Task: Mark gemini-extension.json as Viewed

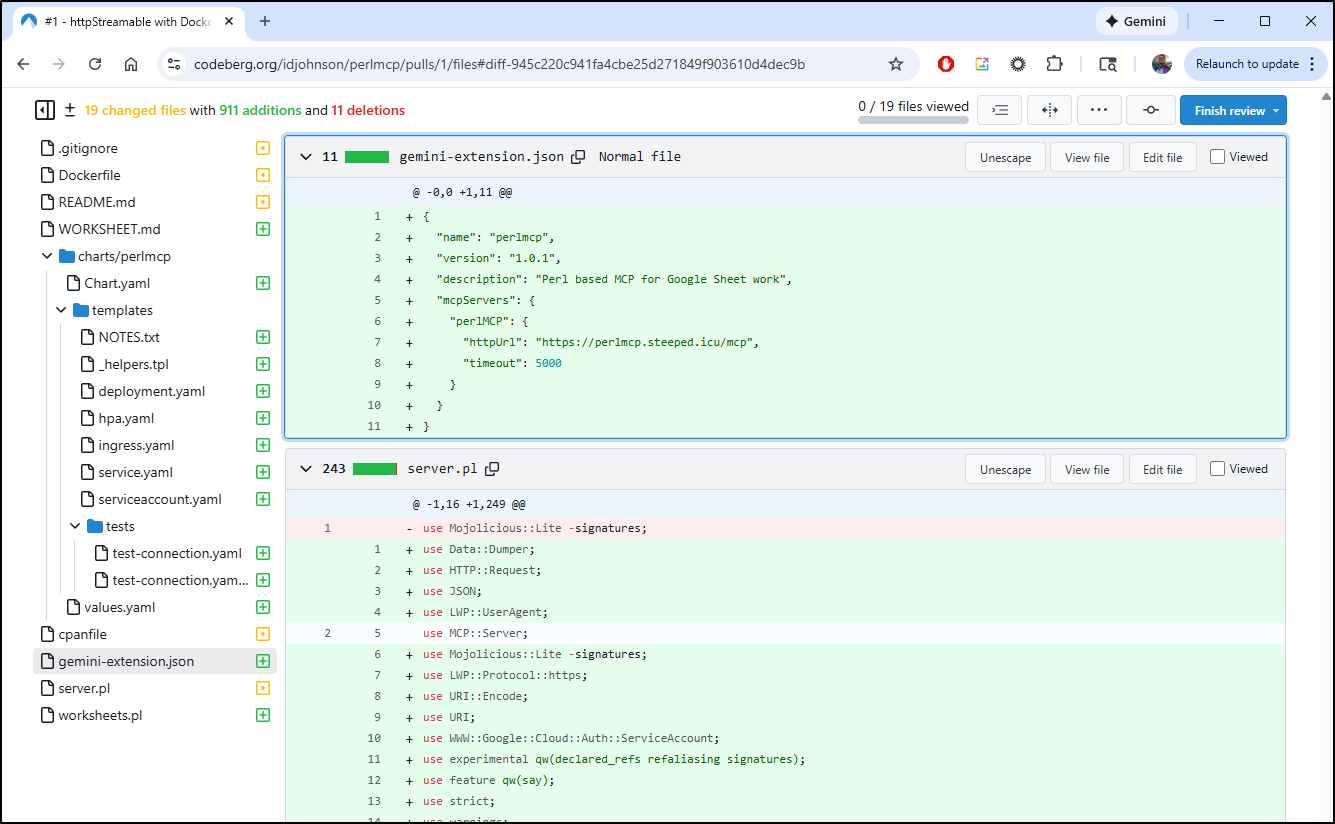Action: 1217,157
